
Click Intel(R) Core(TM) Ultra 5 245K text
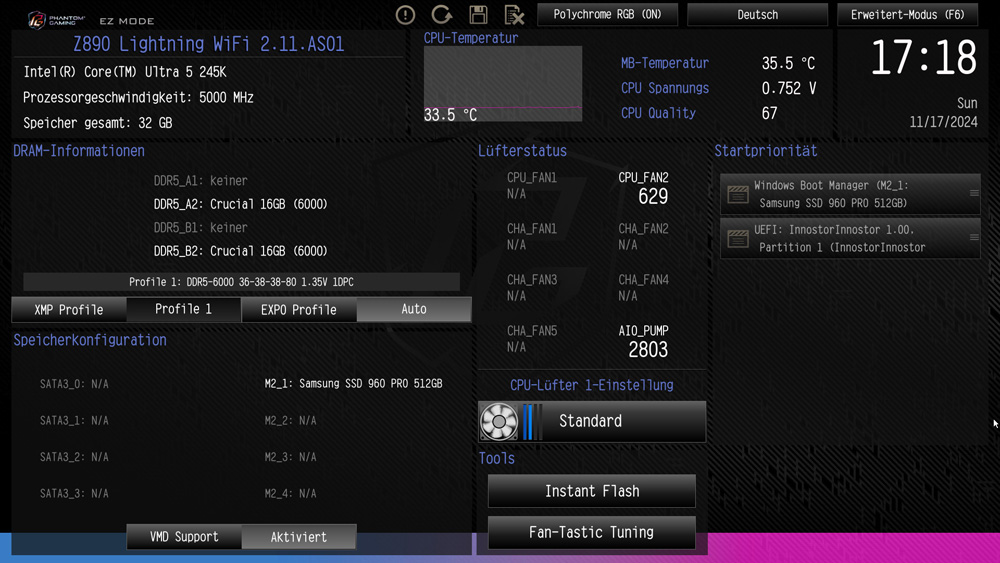(125, 72)
